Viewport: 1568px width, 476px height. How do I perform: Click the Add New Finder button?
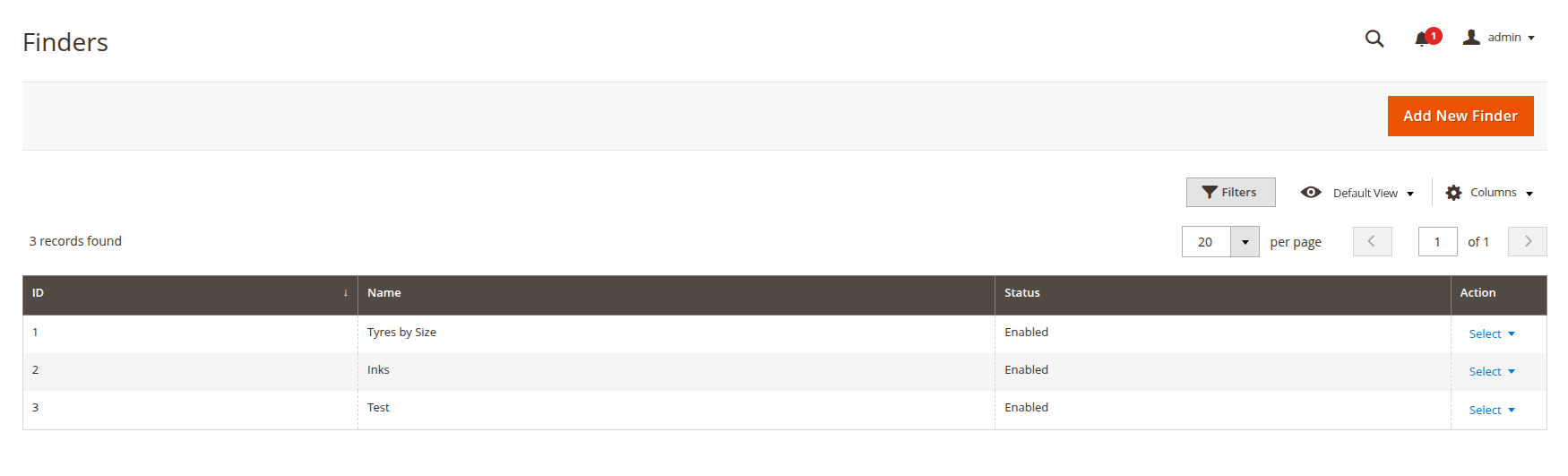pos(1460,117)
